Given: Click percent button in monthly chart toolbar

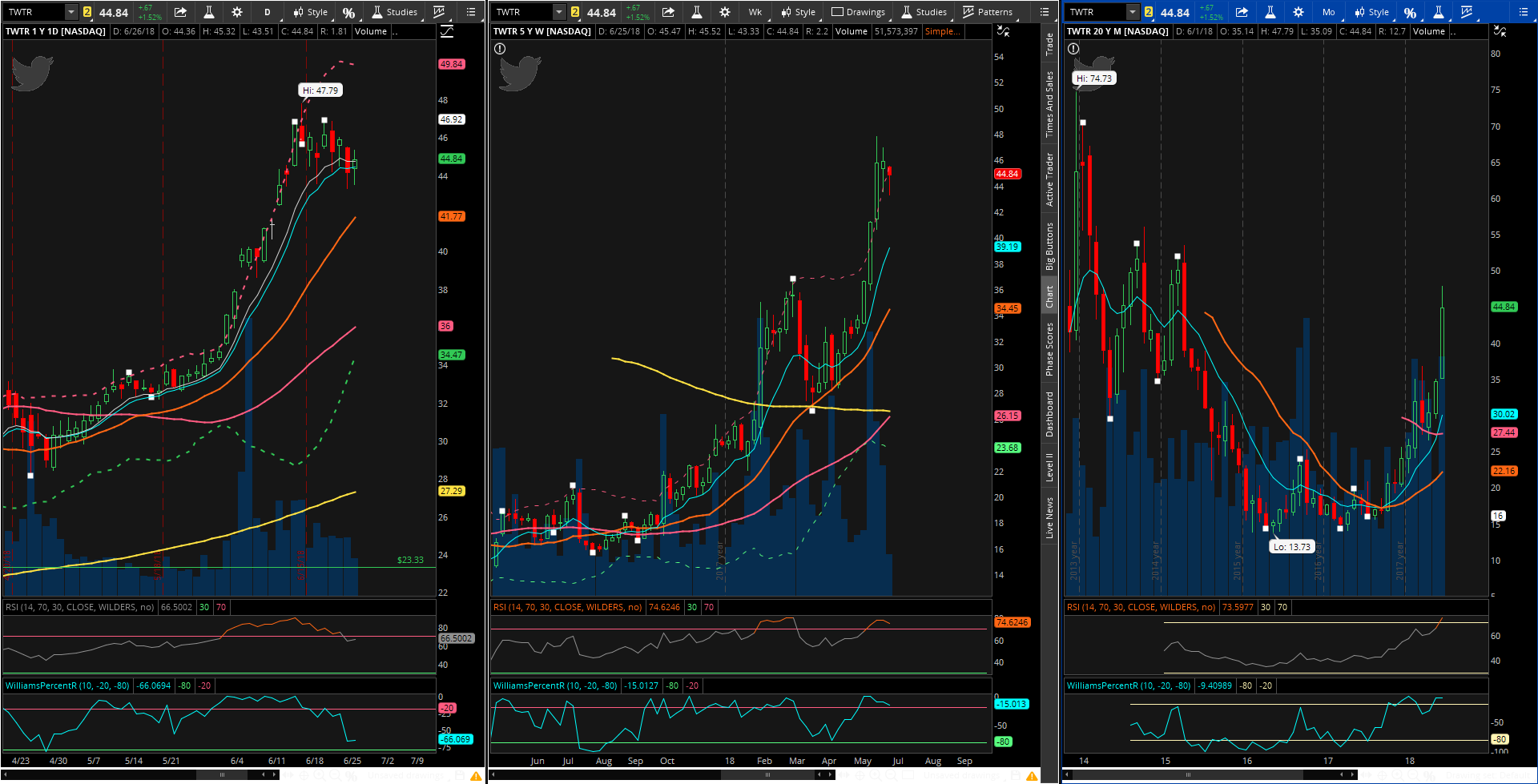Looking at the screenshot, I should pos(1410,12).
